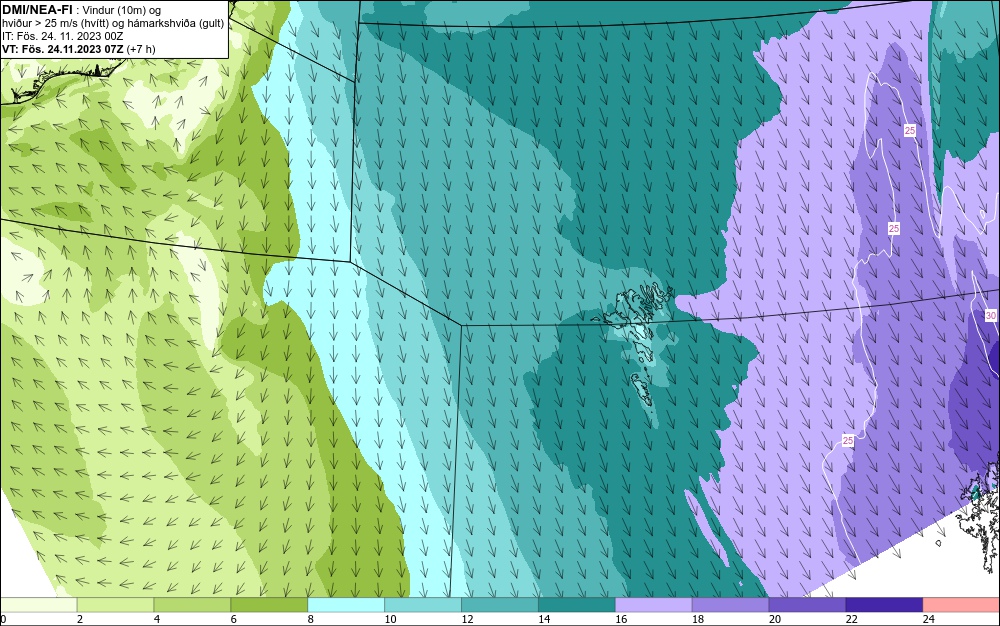
Task: Click the 12–14 m/s medium teal legend swatch
Action: (499, 604)
